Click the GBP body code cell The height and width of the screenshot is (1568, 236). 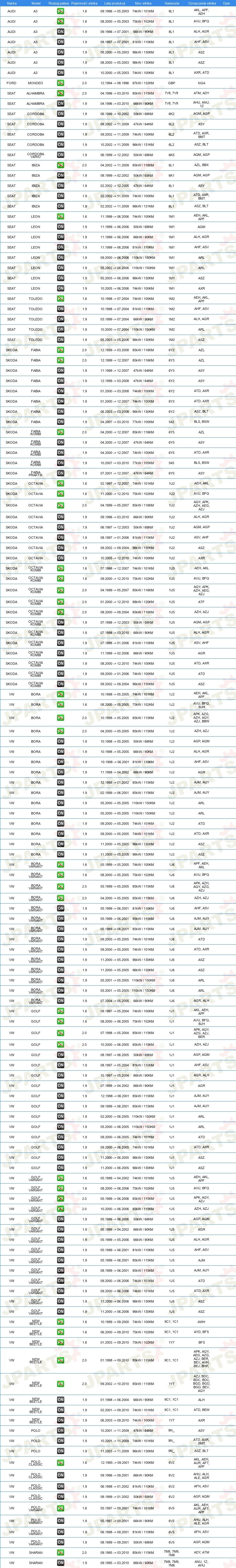click(171, 83)
